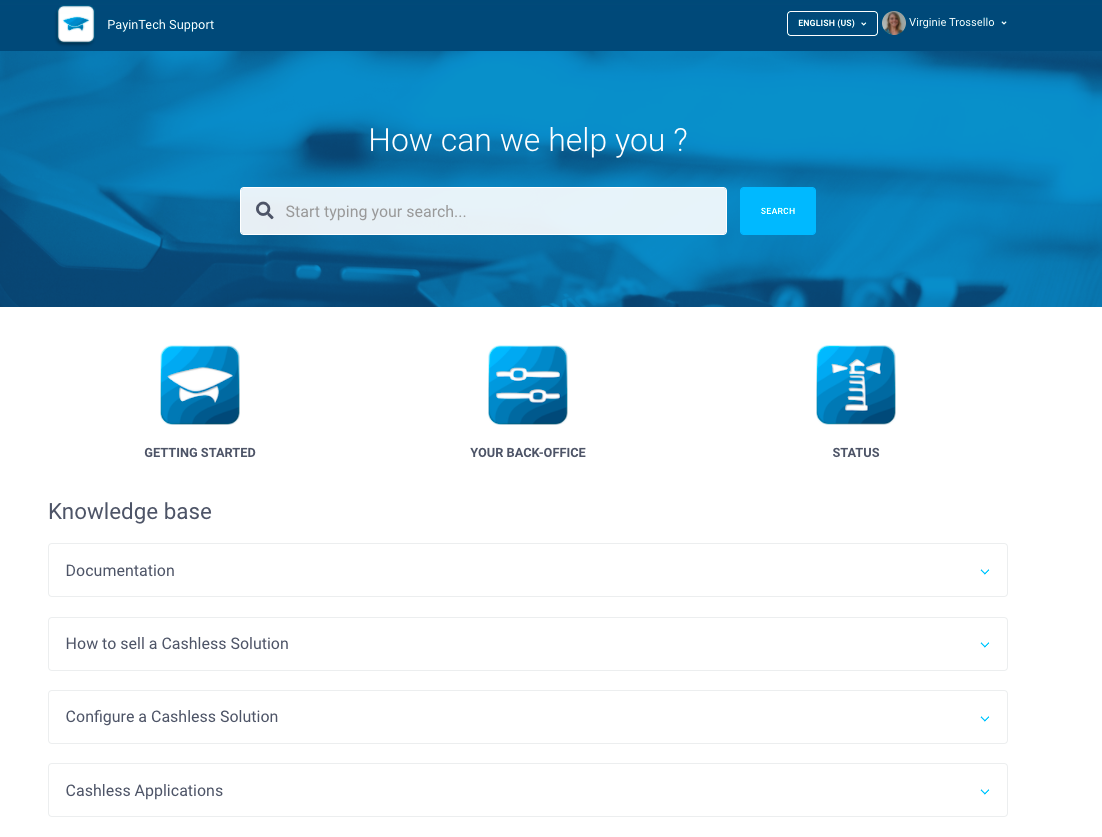Expand the Cashless Applications chevron
The image size is (1102, 837).
click(985, 791)
